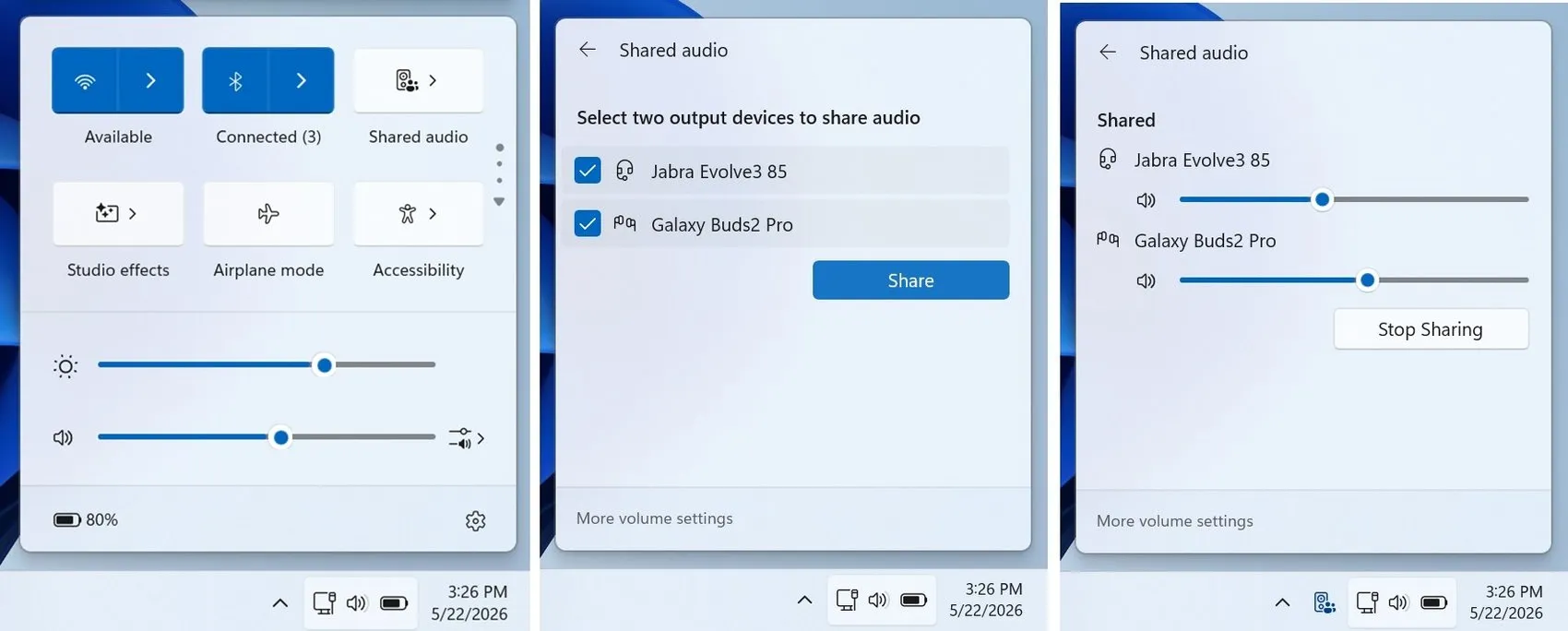Open the Wi-Fi networks list chevron

tap(151, 81)
